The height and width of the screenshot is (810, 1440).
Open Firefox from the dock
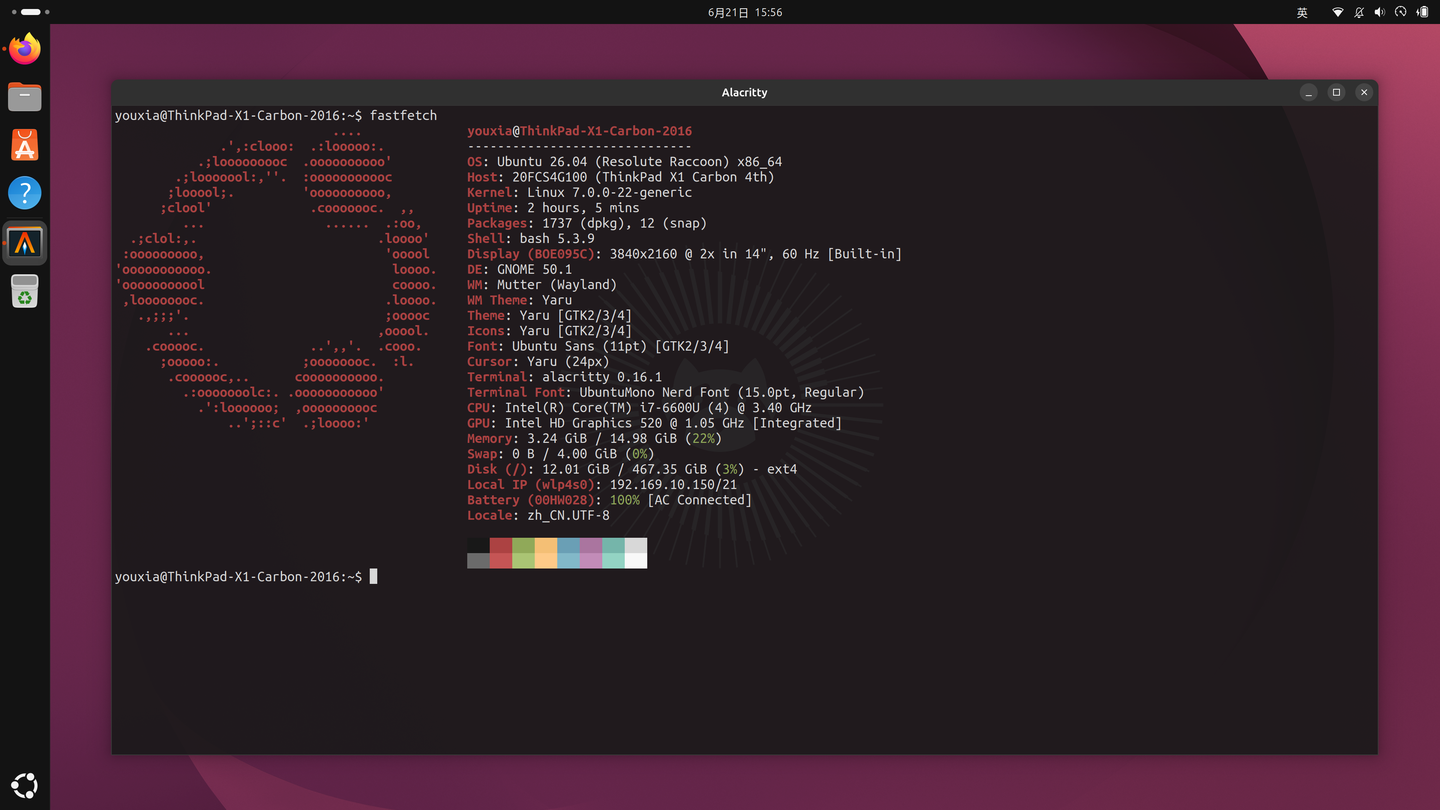(x=25, y=48)
